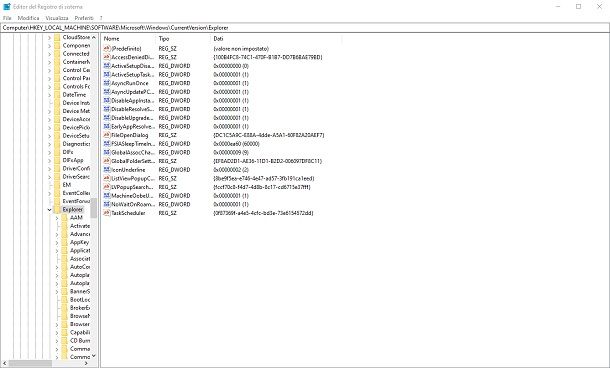This screenshot has height=368, width=610.
Task: Click the IconUnderline DWORD icon
Action: [107, 170]
